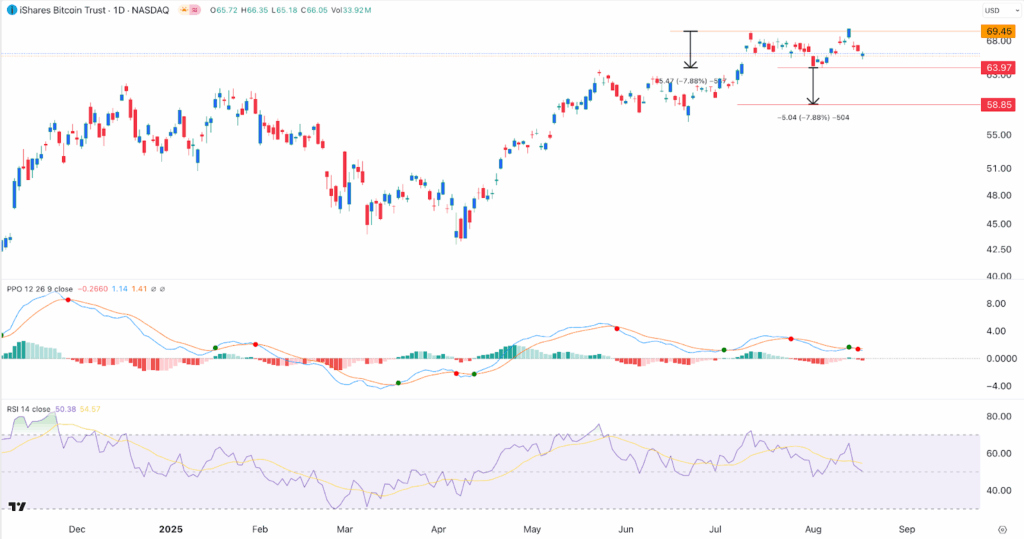This screenshot has width=1024, height=539.
Task: Click the PPO signal value 1.41
Action: (x=139, y=289)
